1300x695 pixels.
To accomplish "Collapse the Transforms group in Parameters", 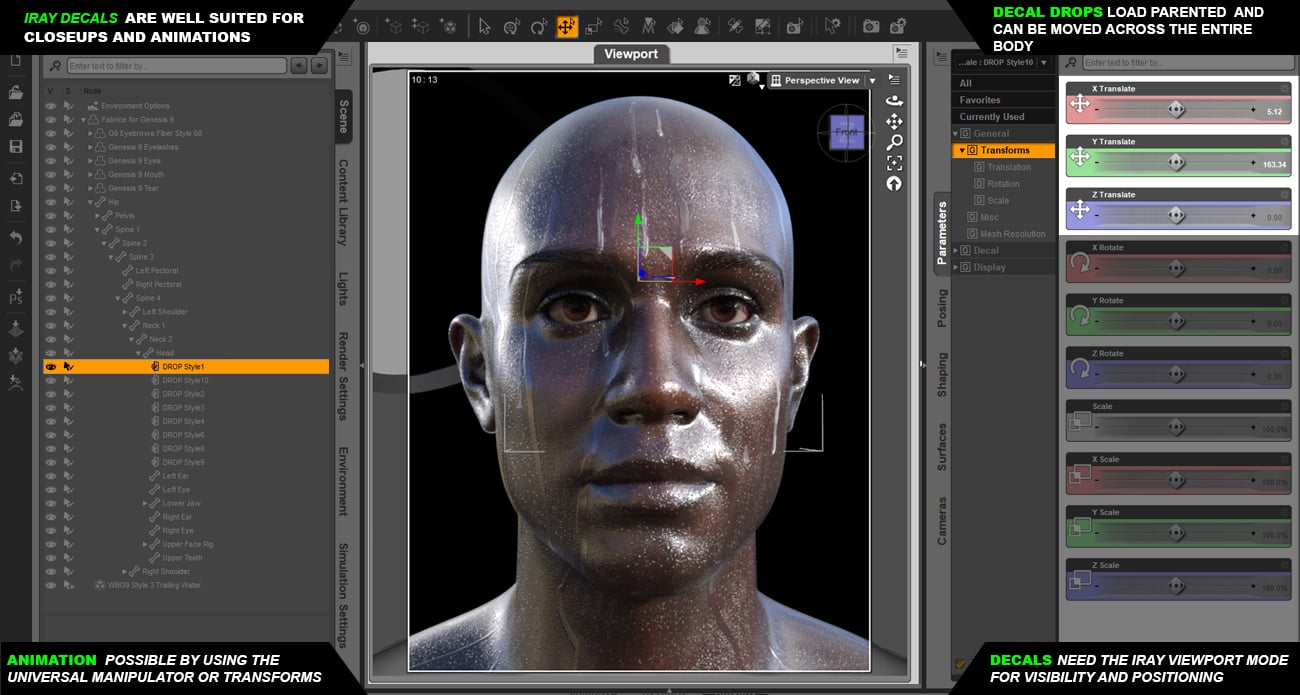I will (962, 150).
